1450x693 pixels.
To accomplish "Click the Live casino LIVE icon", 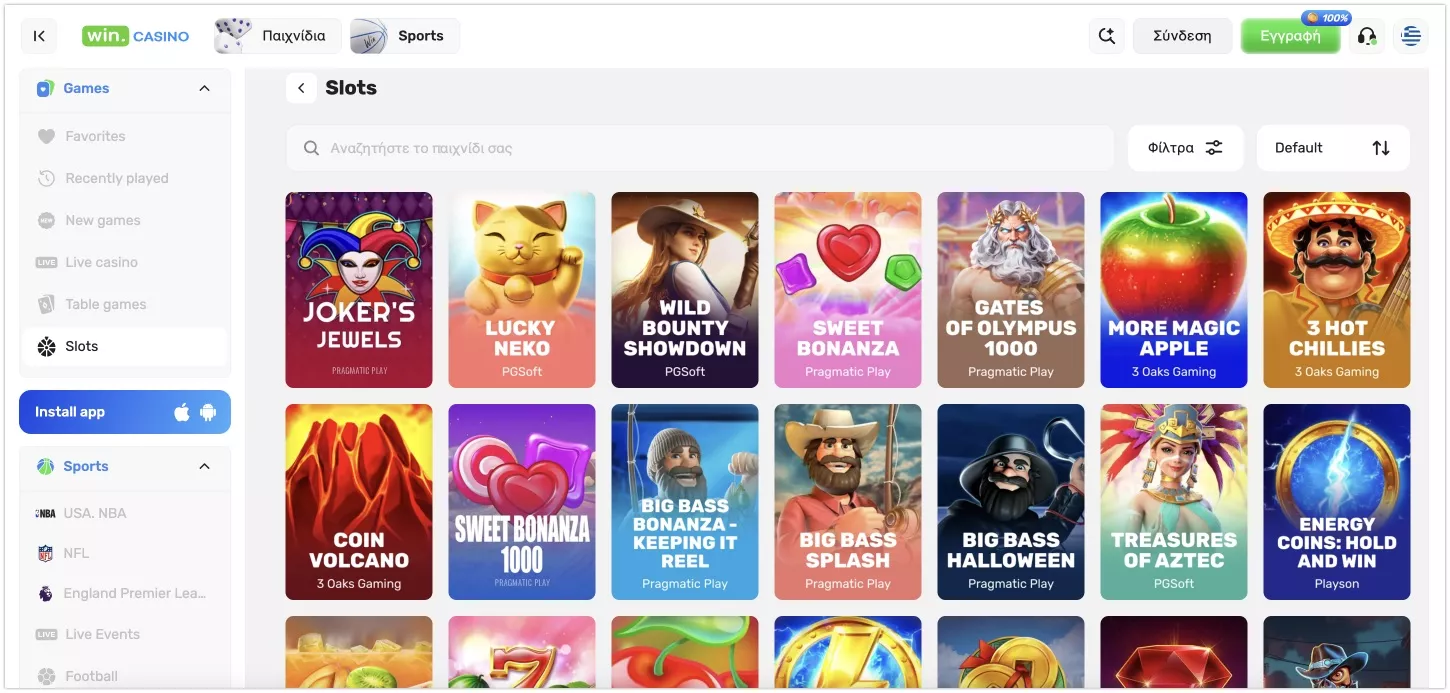I will (46, 262).
